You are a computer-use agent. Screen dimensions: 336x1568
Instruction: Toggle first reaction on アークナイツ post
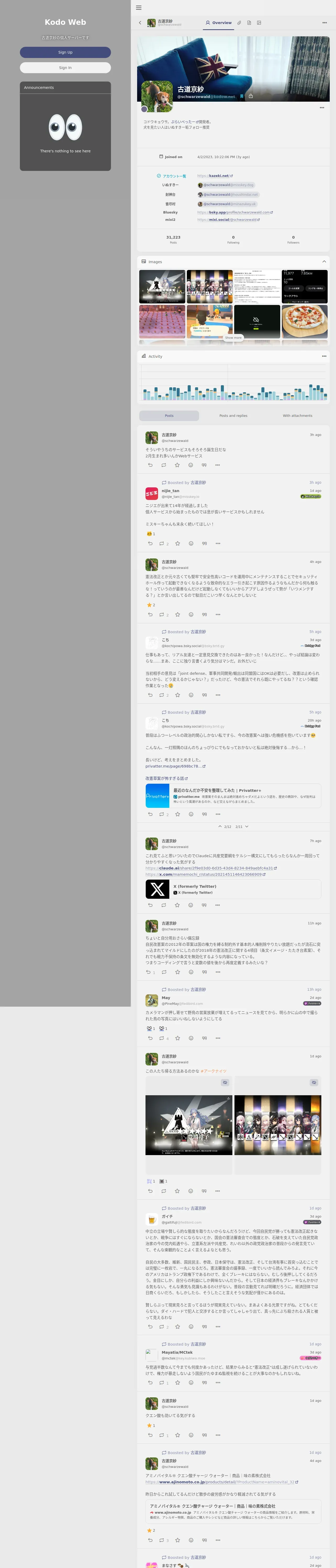151,1181
